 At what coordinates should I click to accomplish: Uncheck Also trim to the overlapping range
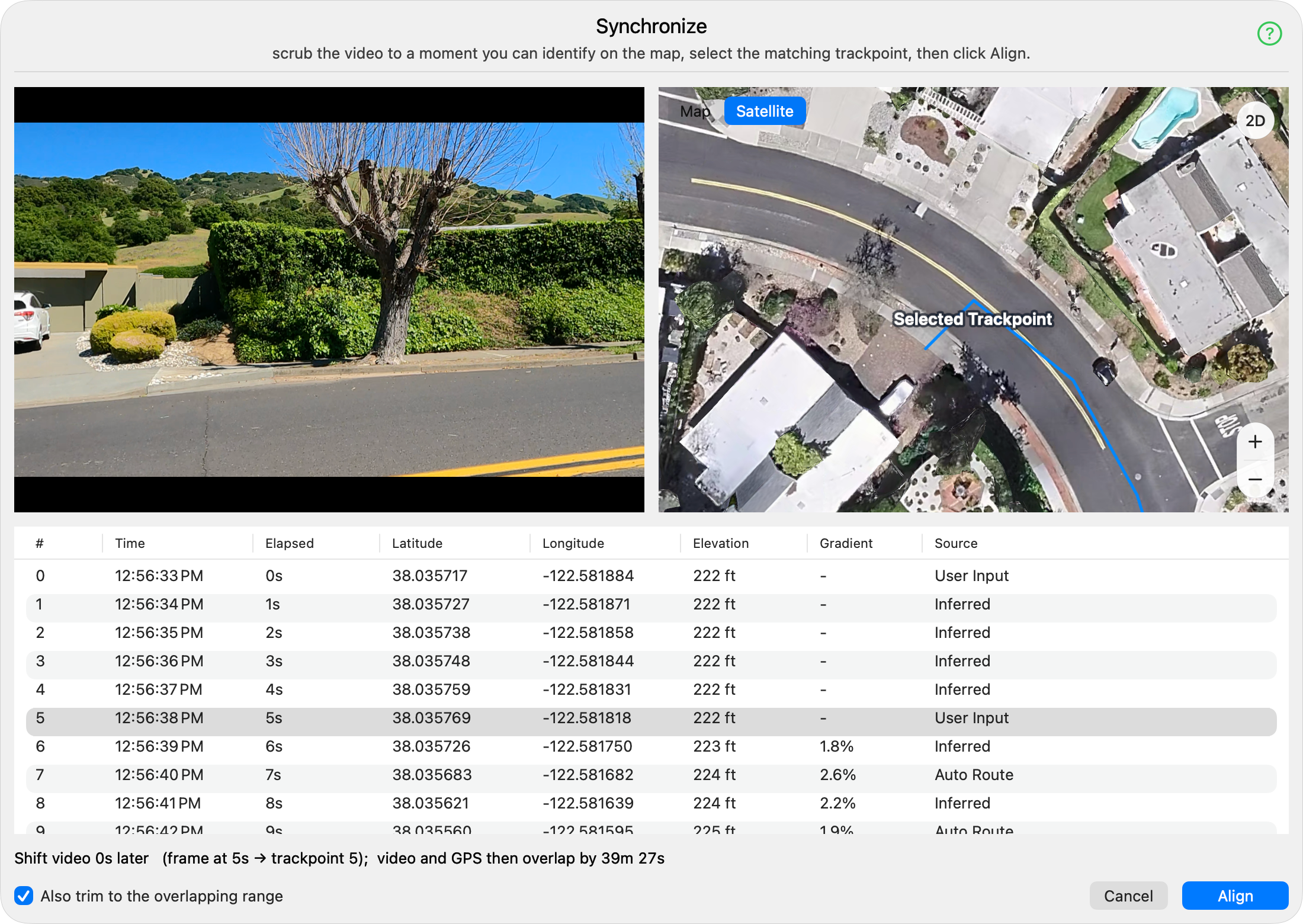click(x=24, y=896)
